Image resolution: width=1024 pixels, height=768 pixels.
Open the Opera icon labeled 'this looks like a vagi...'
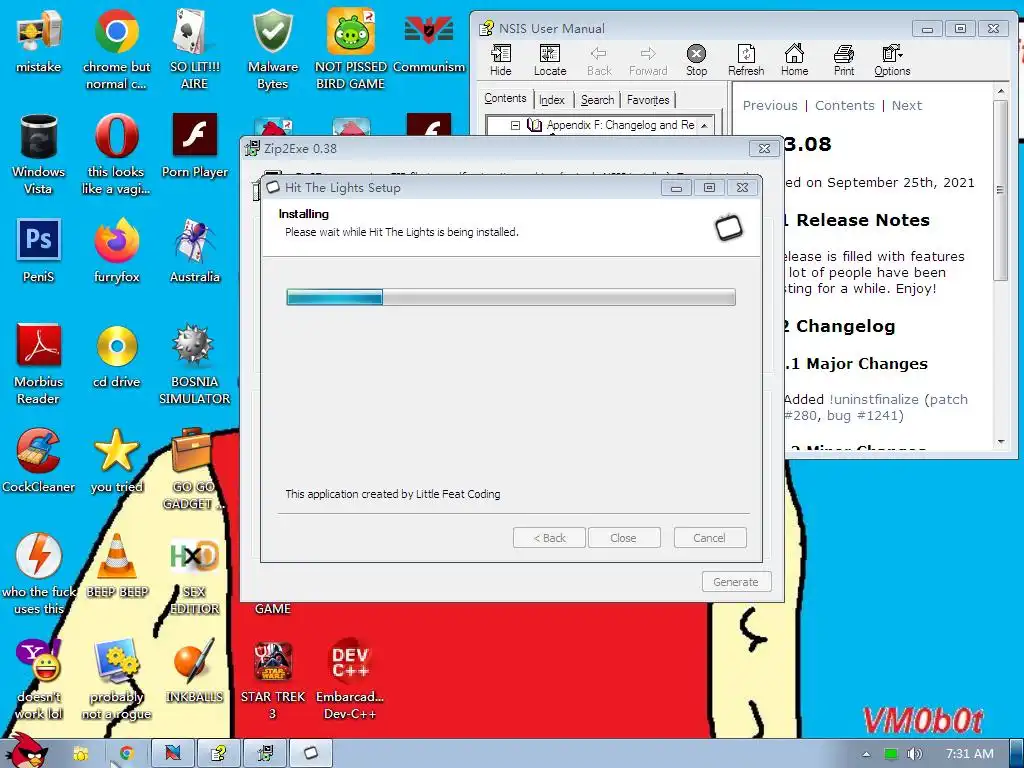click(116, 154)
